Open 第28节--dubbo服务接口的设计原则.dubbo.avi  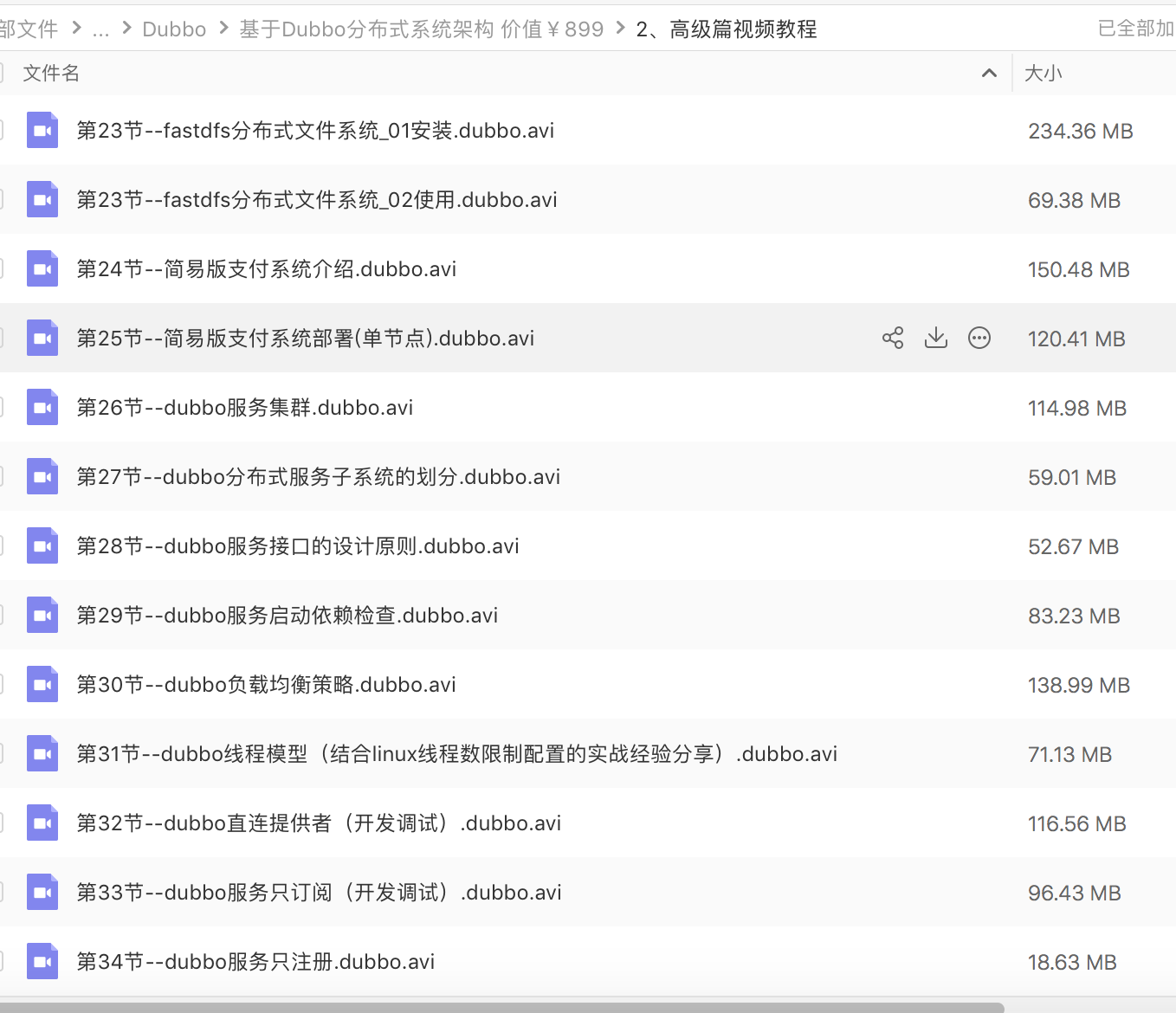coord(298,545)
